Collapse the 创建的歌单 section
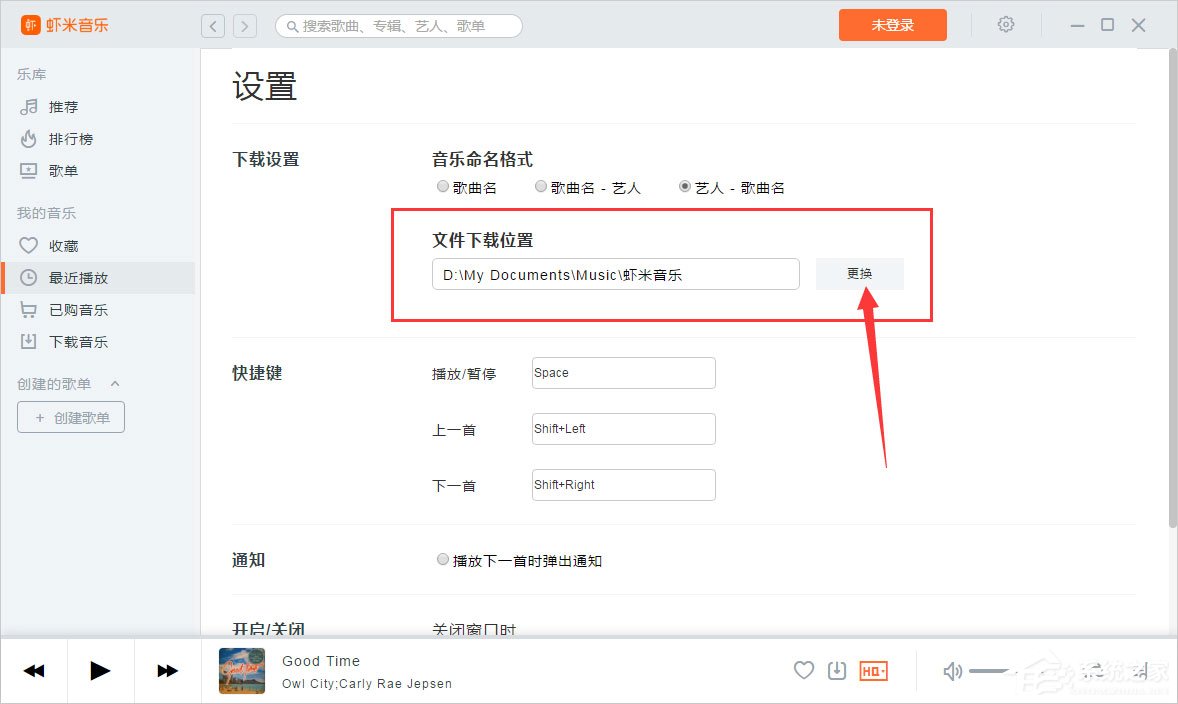 click(114, 383)
